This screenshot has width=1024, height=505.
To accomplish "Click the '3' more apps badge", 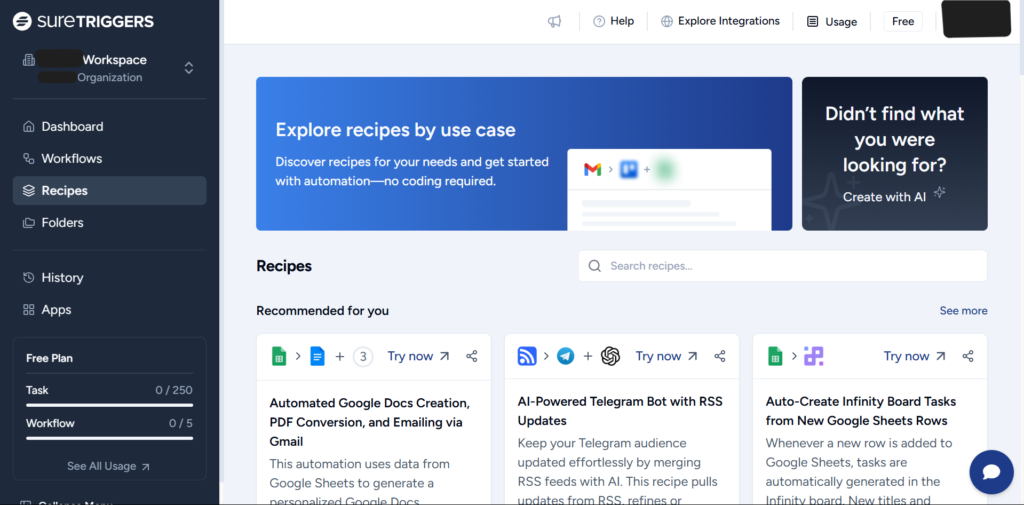I will (363, 357).
